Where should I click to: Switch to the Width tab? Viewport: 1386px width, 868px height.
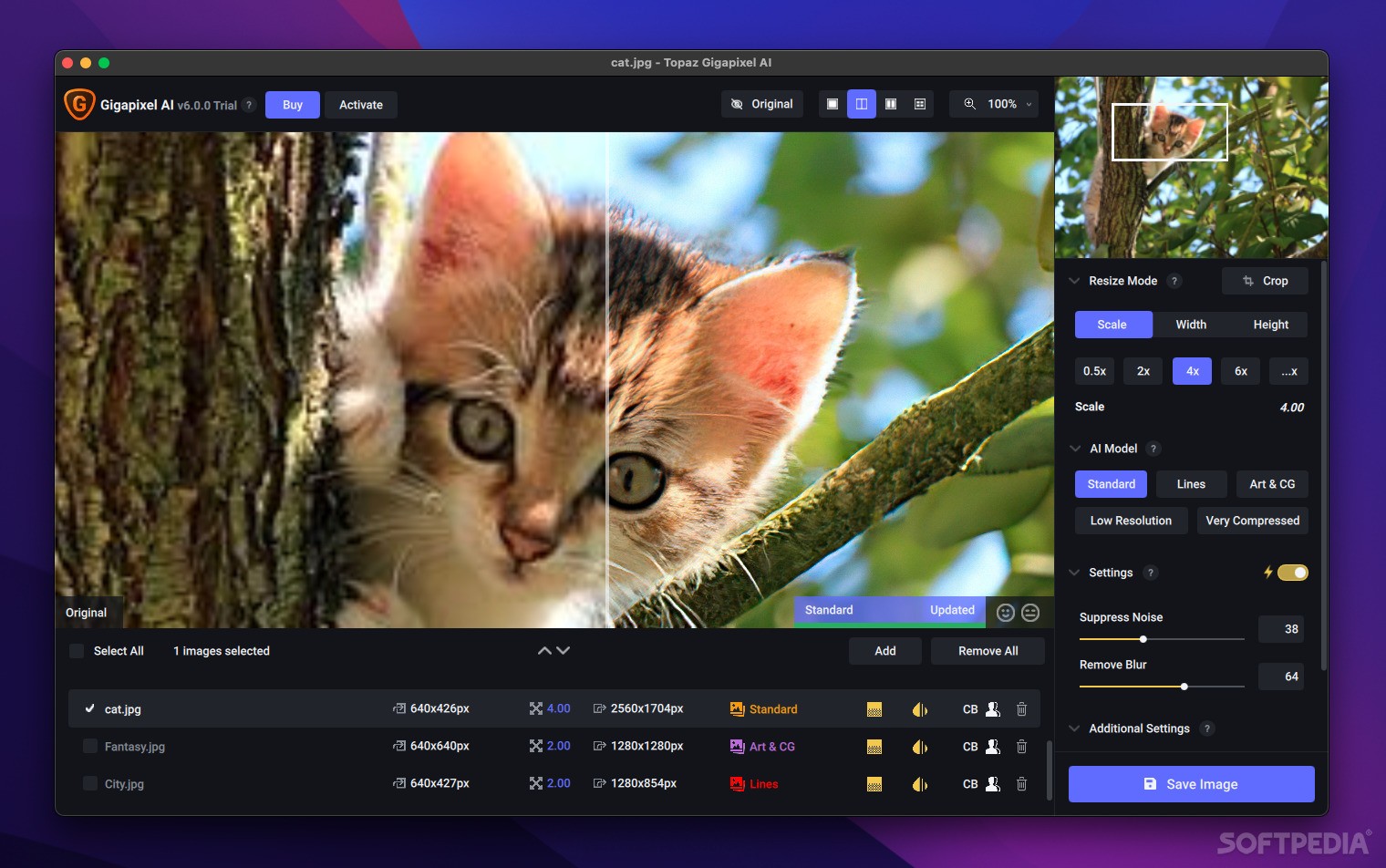pyautogui.click(x=1191, y=324)
